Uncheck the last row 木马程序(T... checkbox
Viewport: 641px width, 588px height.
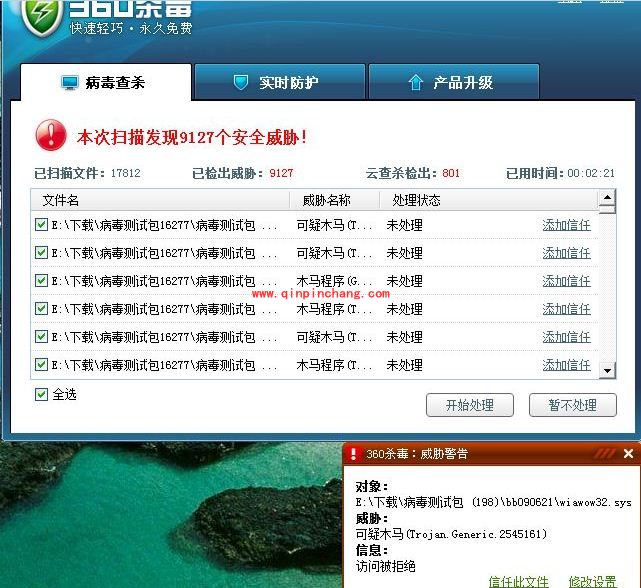pyautogui.click(x=41, y=364)
